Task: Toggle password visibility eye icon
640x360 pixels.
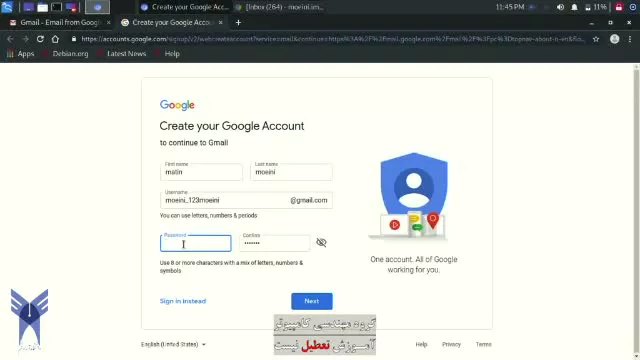Action: click(x=321, y=242)
